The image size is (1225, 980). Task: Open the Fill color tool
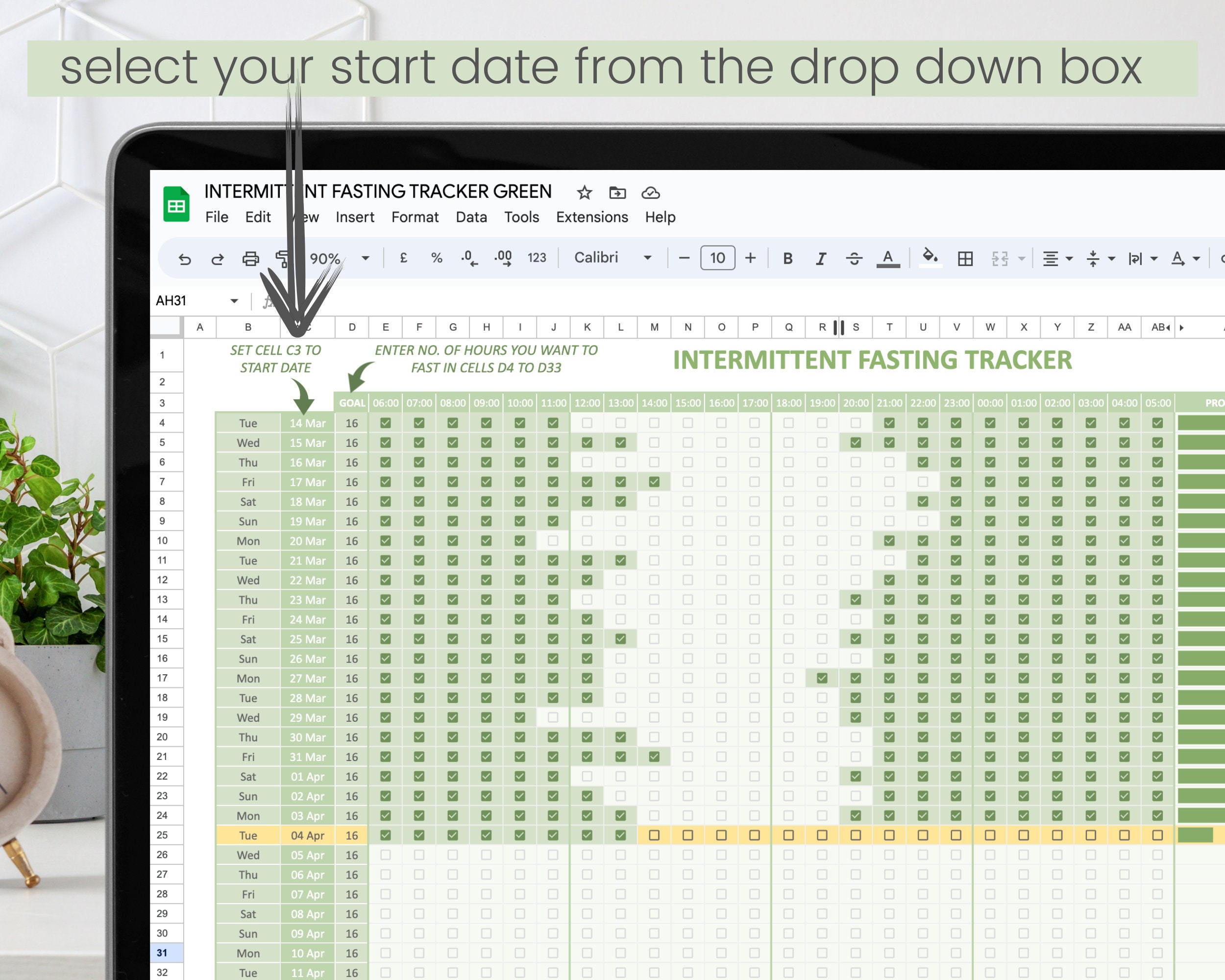click(x=930, y=259)
